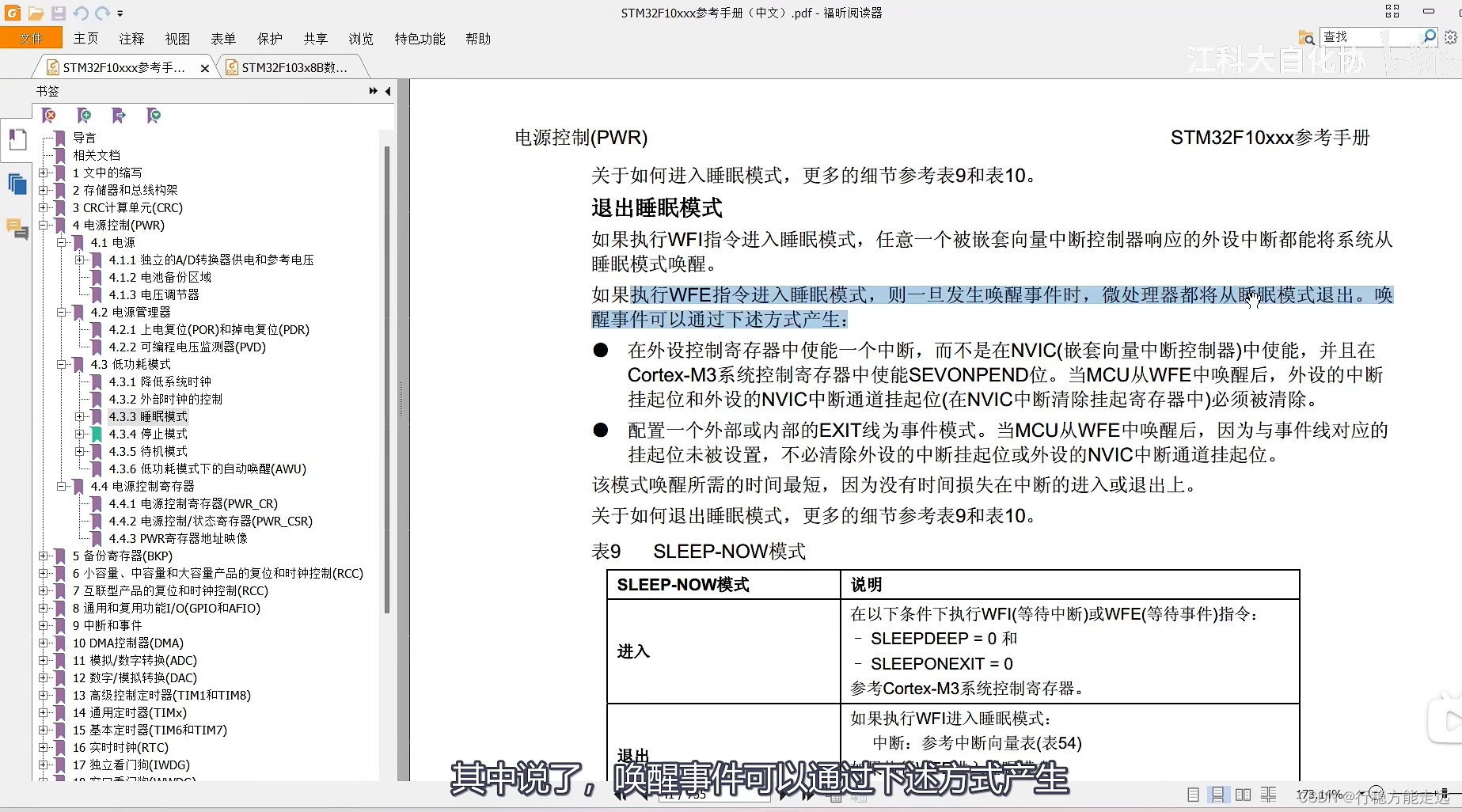Expand the 2 存储器和总线构架 bookmark

(44, 190)
